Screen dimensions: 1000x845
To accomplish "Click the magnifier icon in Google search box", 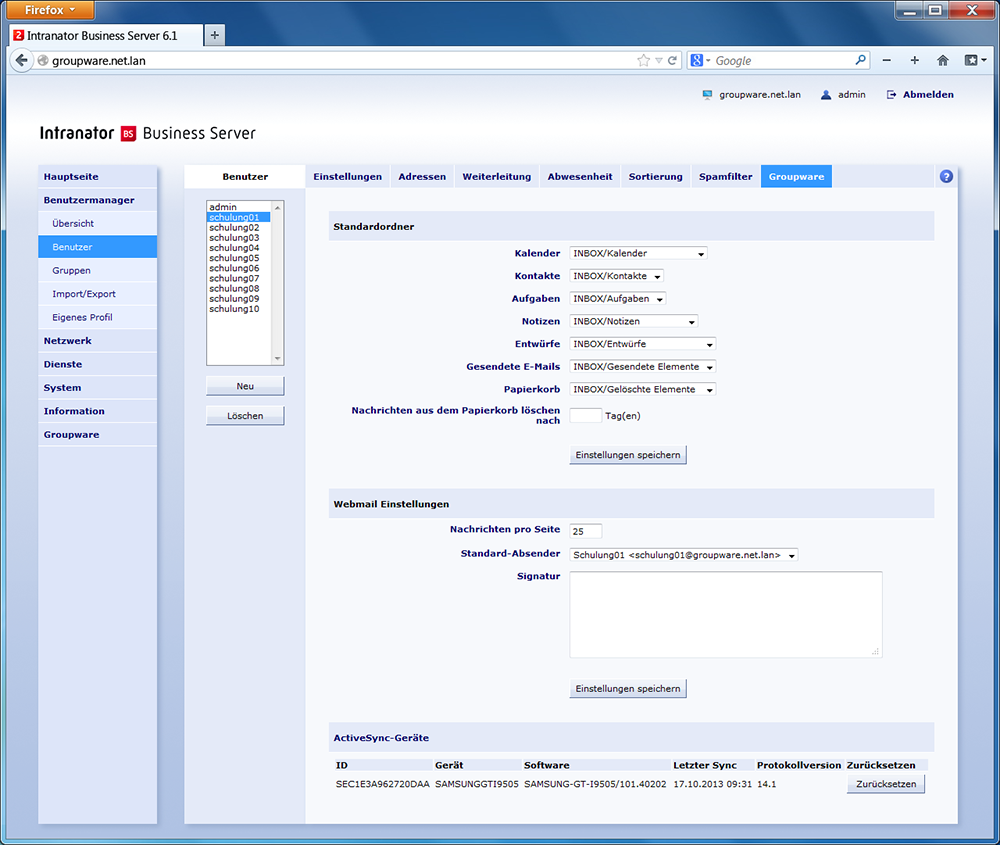I will 861,60.
